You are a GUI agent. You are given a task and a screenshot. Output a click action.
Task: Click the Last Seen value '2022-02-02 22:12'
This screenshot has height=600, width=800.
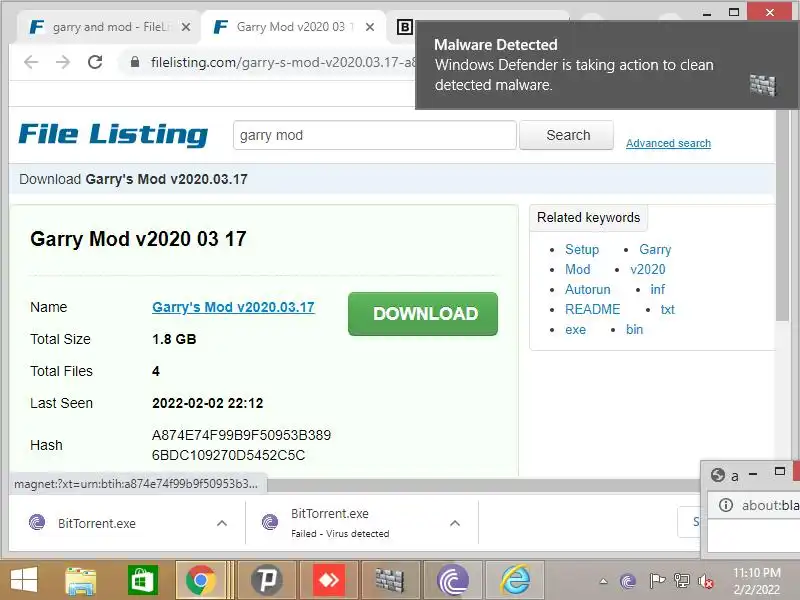click(208, 403)
